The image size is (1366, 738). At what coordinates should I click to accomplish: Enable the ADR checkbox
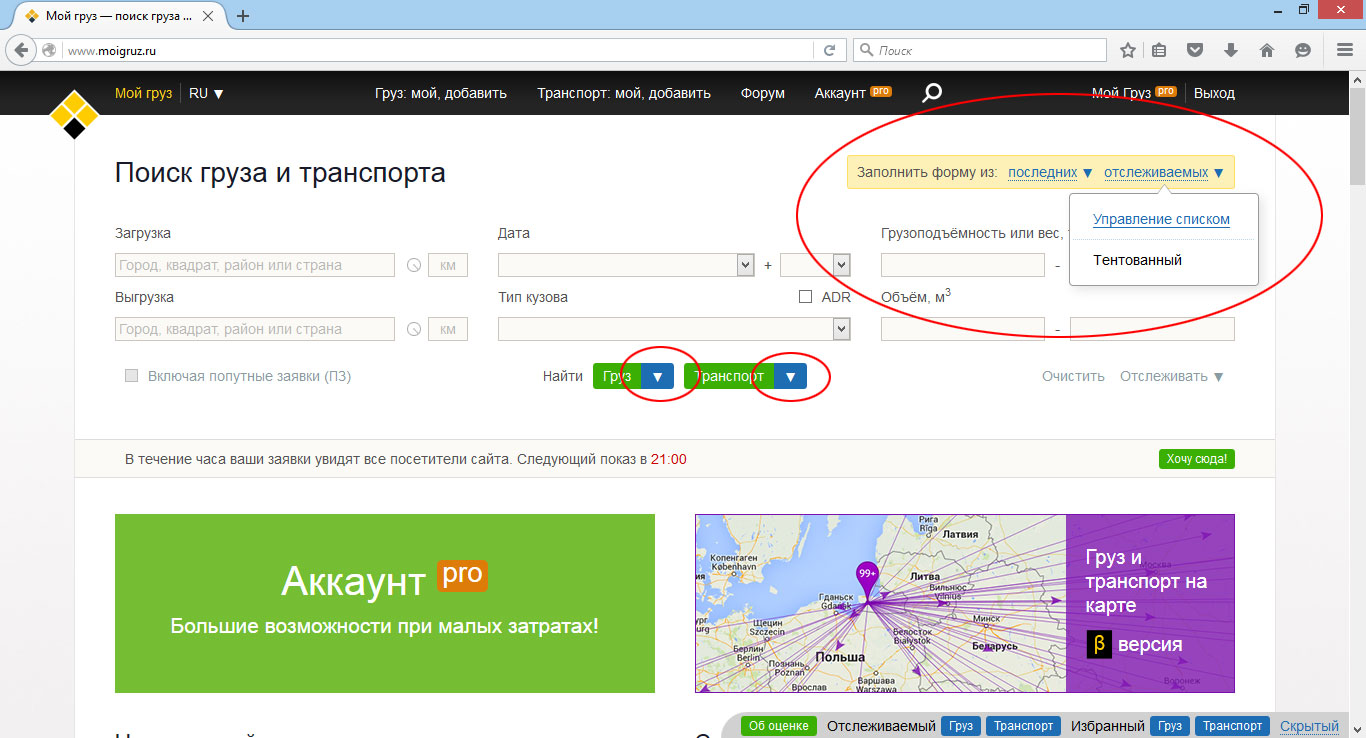[806, 297]
